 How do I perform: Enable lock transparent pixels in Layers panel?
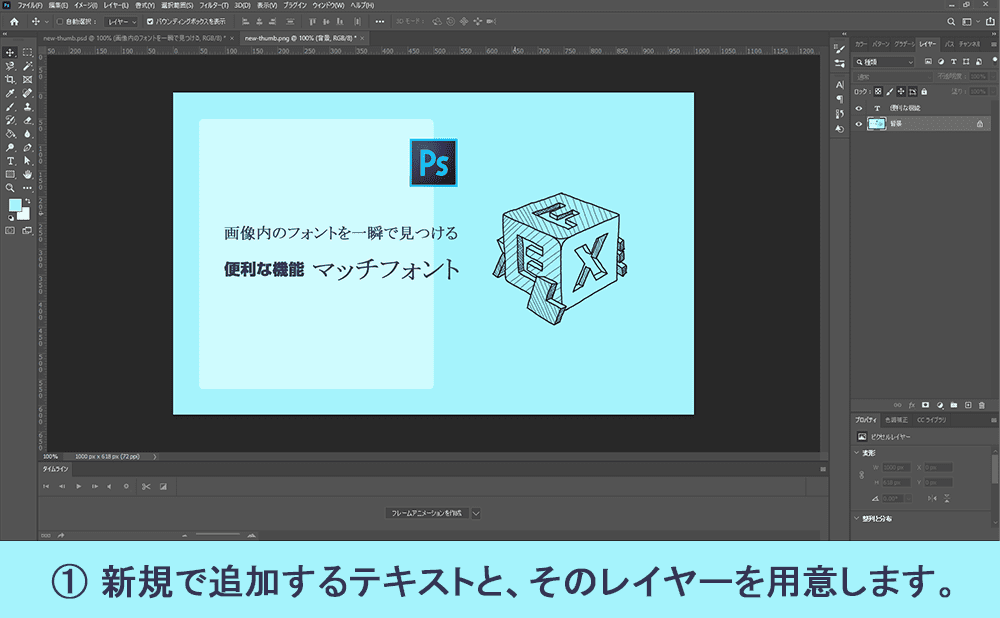point(879,91)
